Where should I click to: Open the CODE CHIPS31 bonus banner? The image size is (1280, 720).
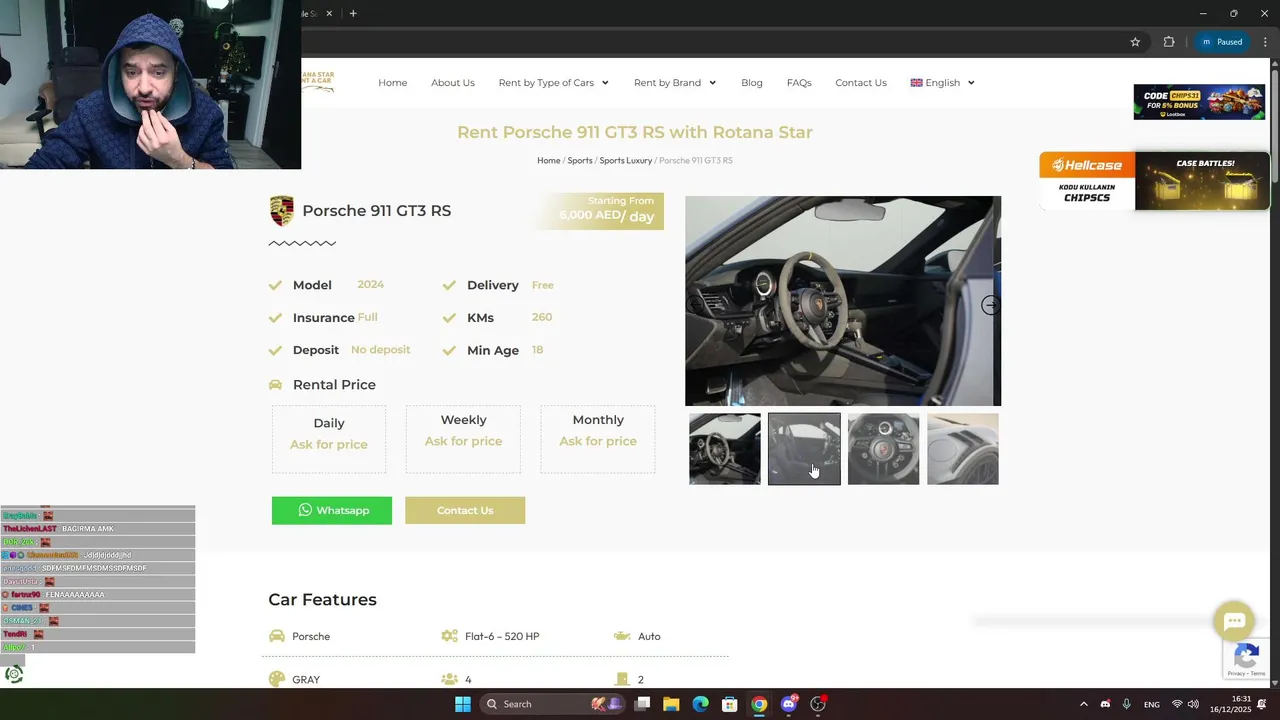click(x=1199, y=102)
